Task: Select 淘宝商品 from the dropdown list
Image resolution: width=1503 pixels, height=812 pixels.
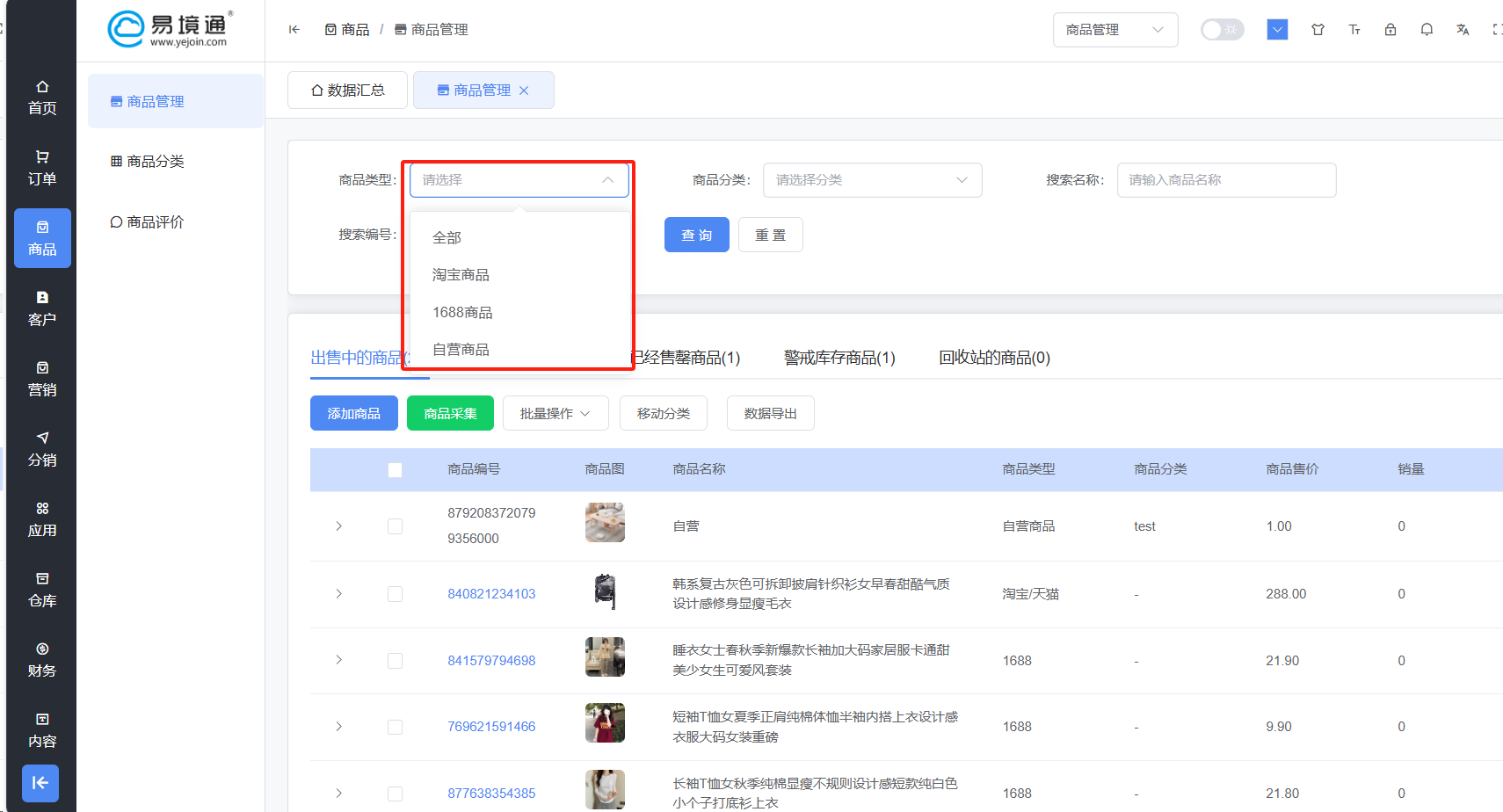Action: [461, 275]
